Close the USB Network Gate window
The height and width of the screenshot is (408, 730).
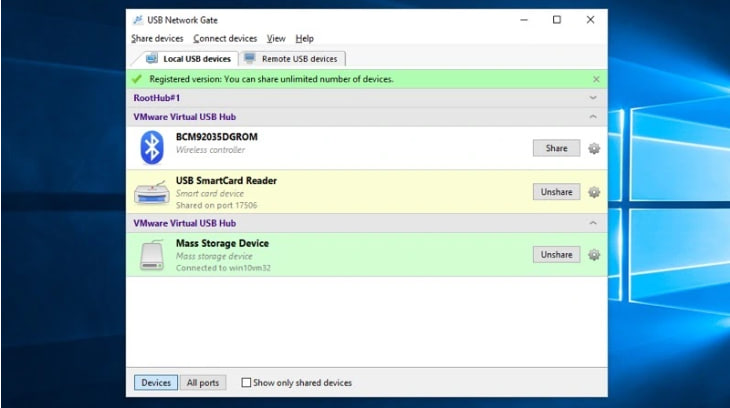[590, 20]
